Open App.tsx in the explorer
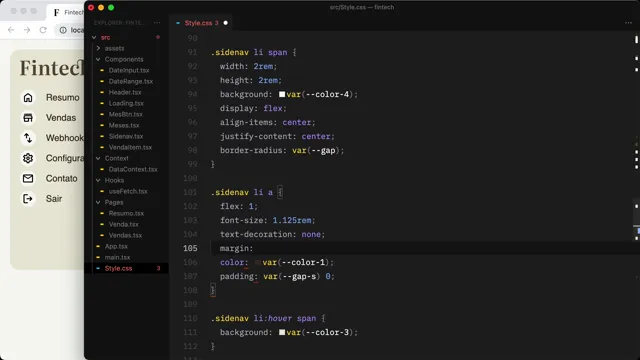This screenshot has height=360, width=640. point(116,247)
